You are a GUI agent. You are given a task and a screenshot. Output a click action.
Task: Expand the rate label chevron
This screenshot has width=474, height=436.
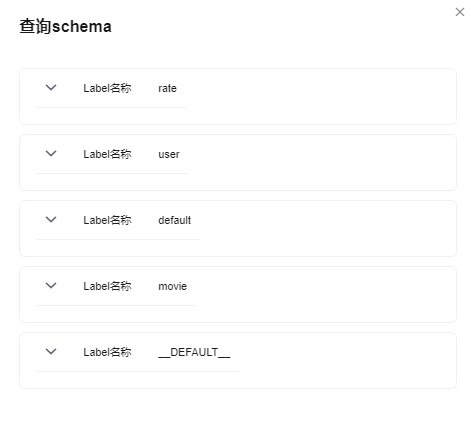pos(51,88)
